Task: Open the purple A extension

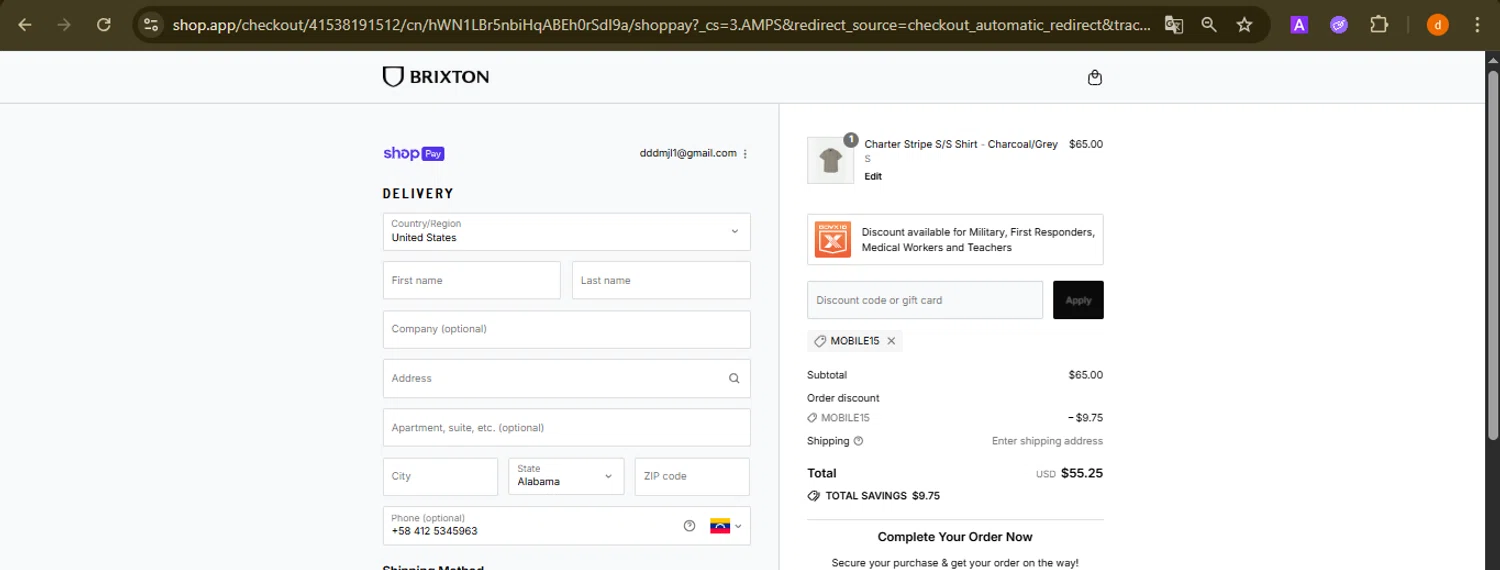Action: pos(1299,25)
